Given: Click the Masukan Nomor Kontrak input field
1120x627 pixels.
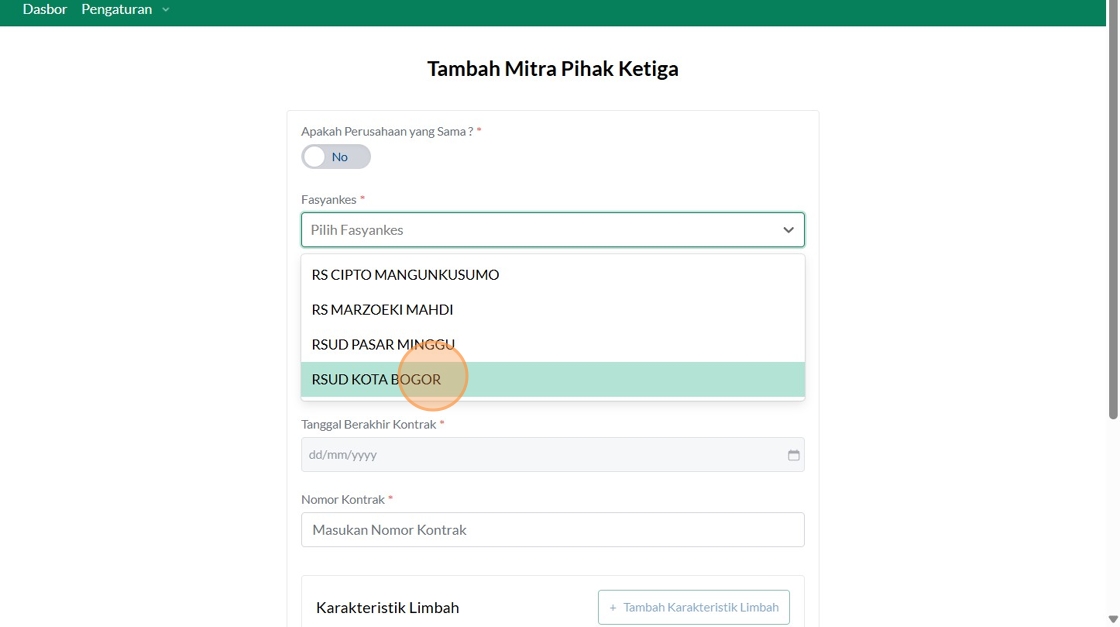Looking at the screenshot, I should tap(553, 530).
